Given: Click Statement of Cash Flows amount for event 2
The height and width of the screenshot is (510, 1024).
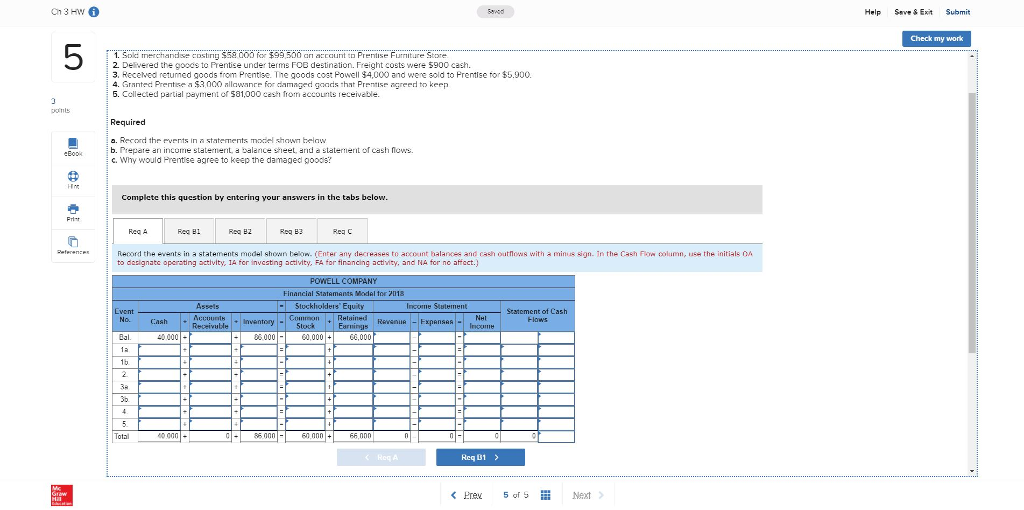Looking at the screenshot, I should (x=519, y=375).
